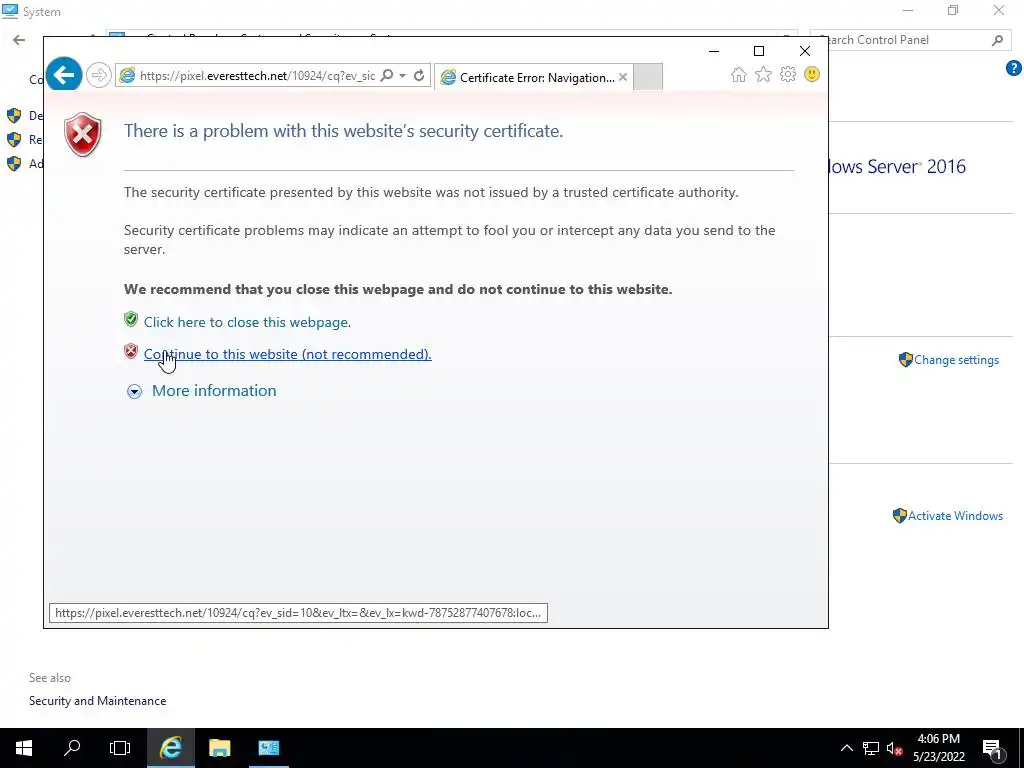Click the red shield beside continue link
The height and width of the screenshot is (768, 1024).
131,351
